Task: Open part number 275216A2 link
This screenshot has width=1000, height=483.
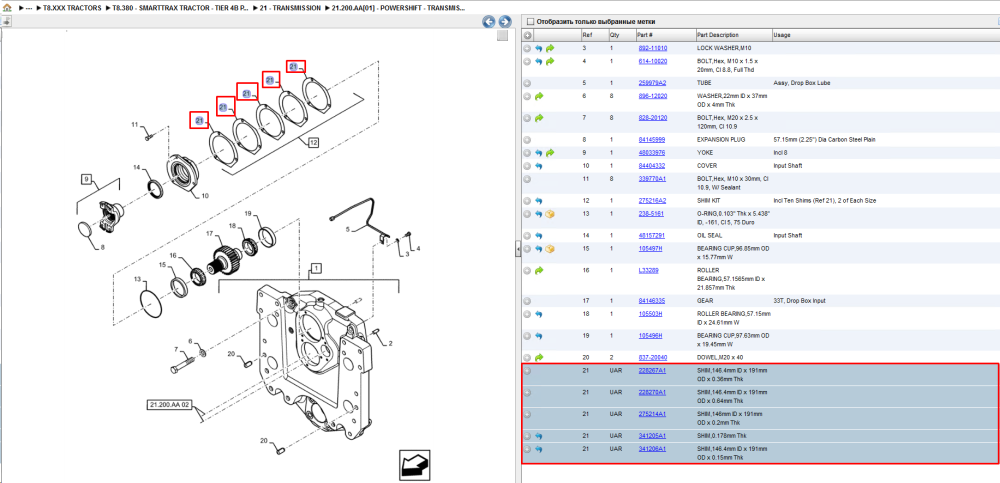Action: 652,200
